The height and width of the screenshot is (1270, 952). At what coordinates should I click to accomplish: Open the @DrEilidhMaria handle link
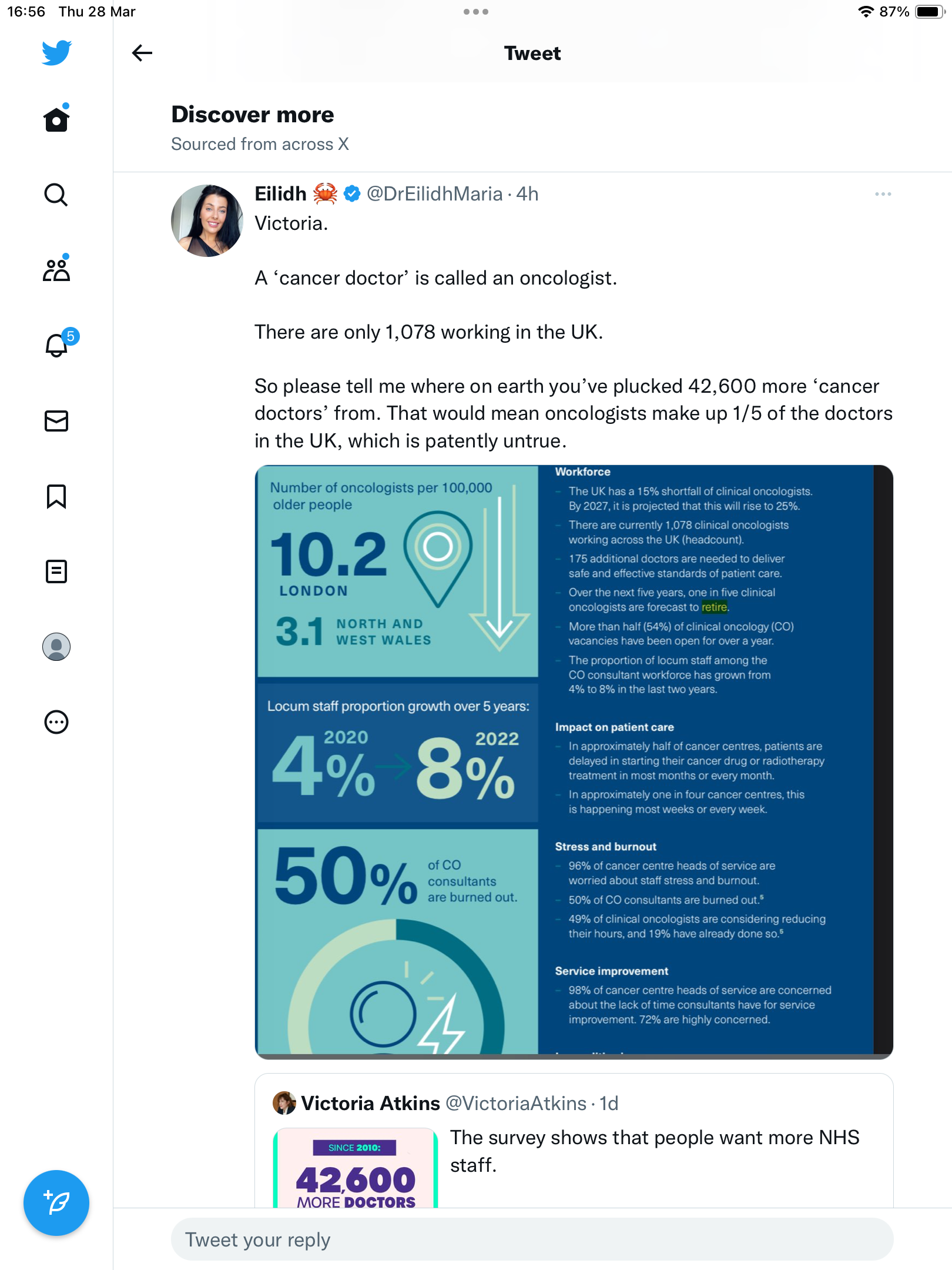[x=434, y=194]
